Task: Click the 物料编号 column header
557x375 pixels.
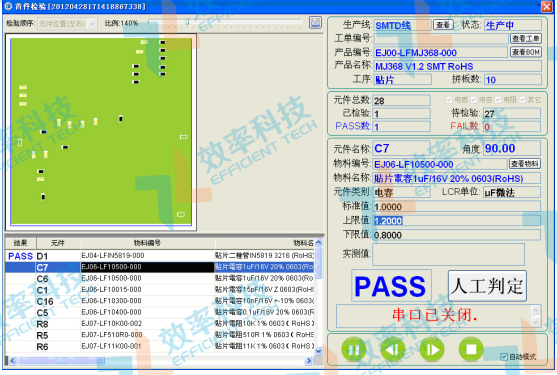Action: tap(147, 243)
